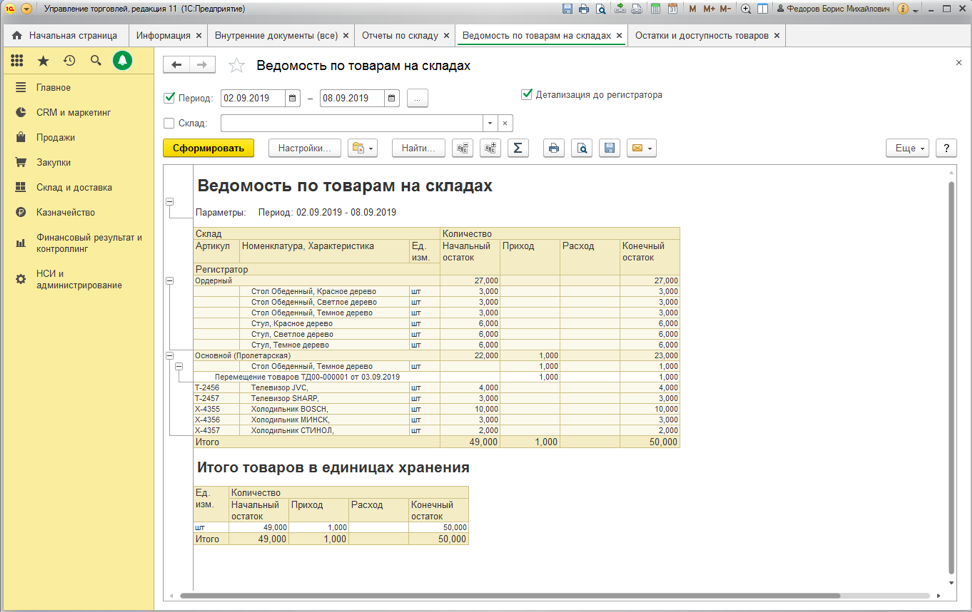Screen dimensions: 972x612
Task: Open Казначейство section
Action: [65, 212]
